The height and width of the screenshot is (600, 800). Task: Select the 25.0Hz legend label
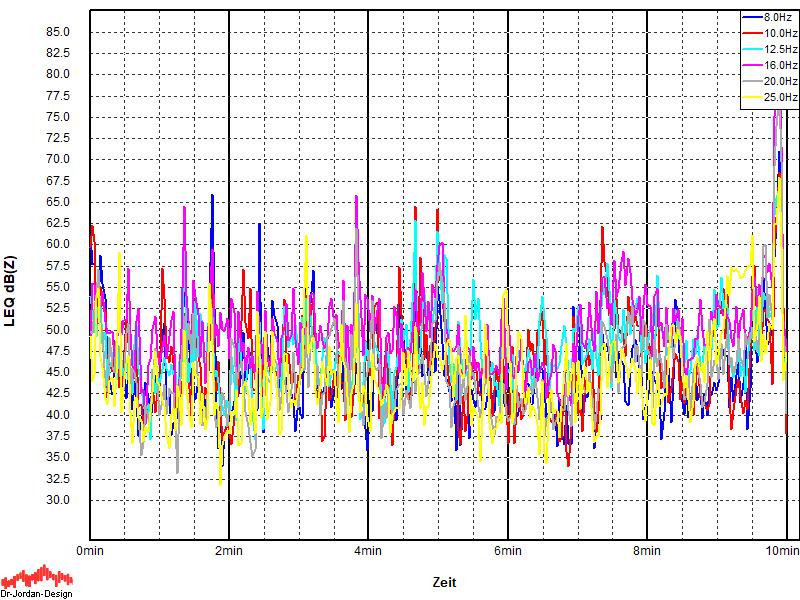click(x=780, y=97)
